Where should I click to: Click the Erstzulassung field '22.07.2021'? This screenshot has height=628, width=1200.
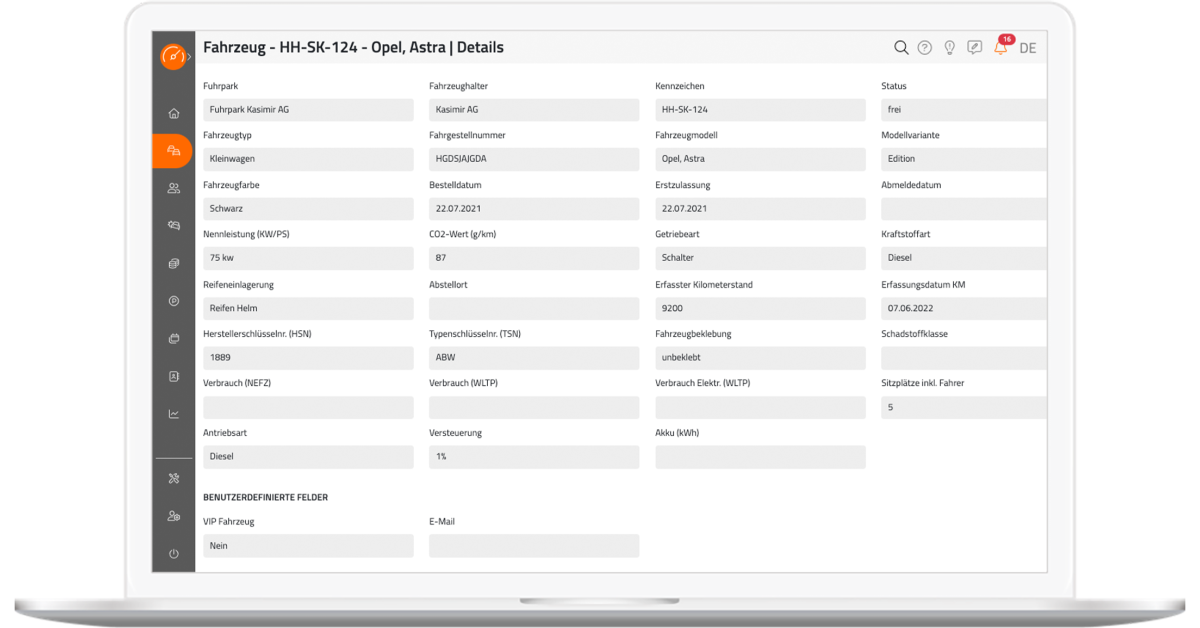[x=760, y=209]
